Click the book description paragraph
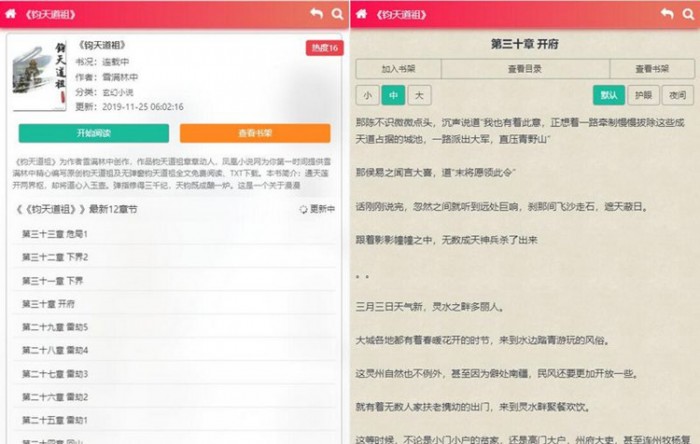This screenshot has height=444, width=700. click(172, 173)
